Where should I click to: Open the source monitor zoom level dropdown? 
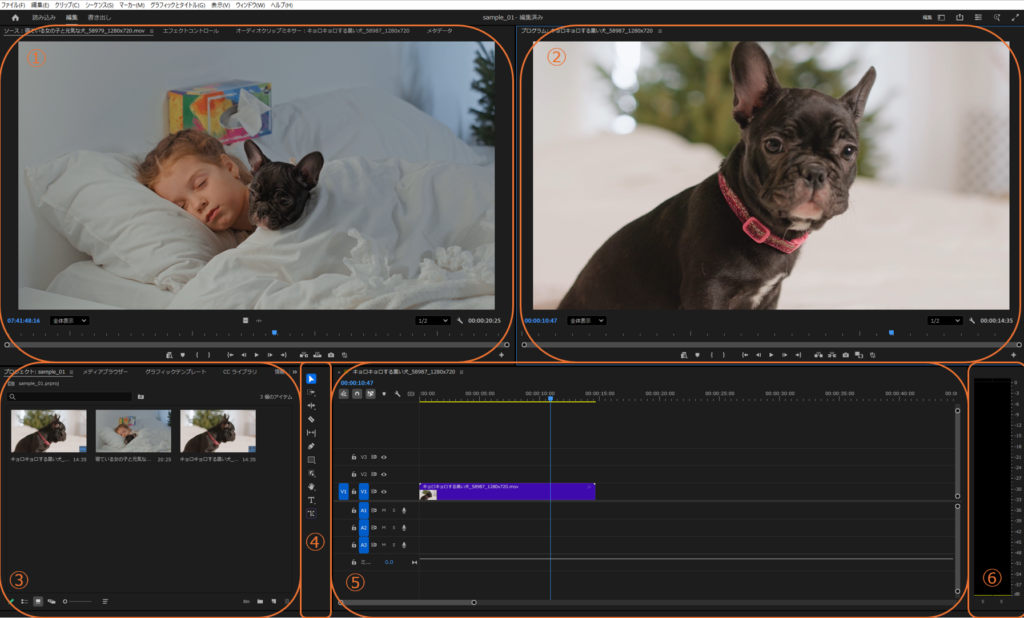pos(70,321)
